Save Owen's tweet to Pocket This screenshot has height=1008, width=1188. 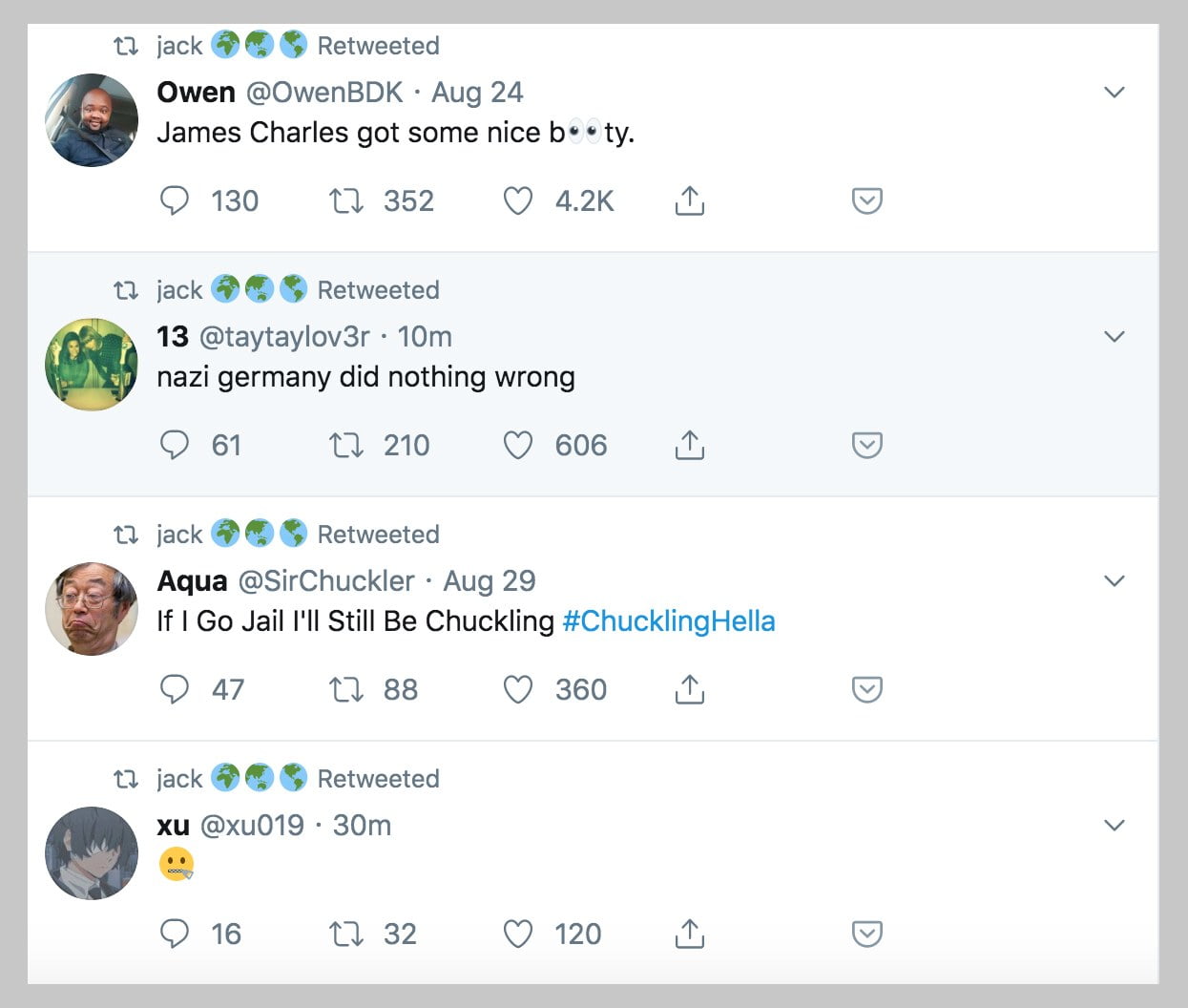[866, 200]
